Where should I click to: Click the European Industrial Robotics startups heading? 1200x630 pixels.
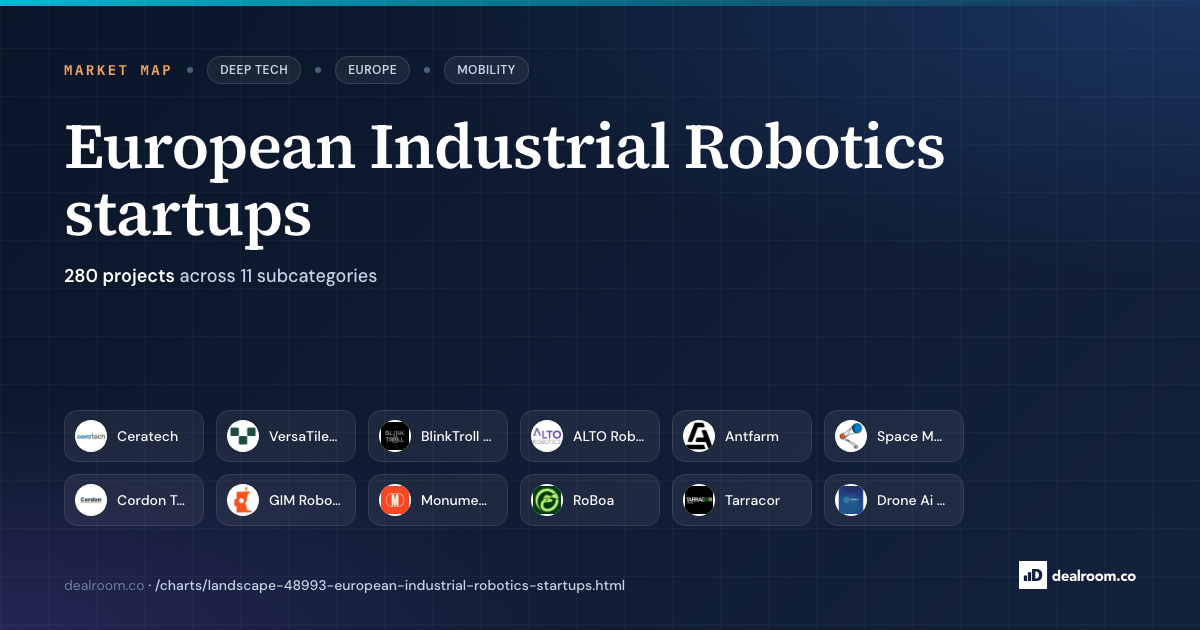pyautogui.click(x=505, y=180)
